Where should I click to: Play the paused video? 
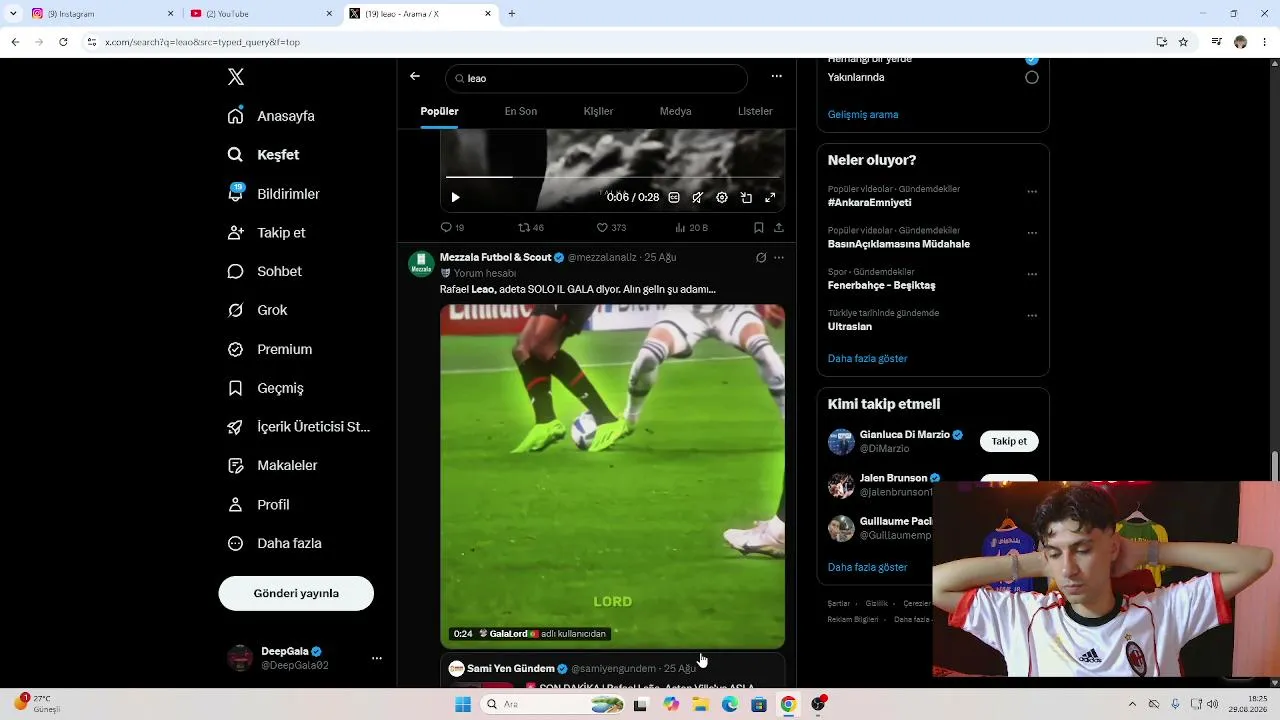[455, 197]
